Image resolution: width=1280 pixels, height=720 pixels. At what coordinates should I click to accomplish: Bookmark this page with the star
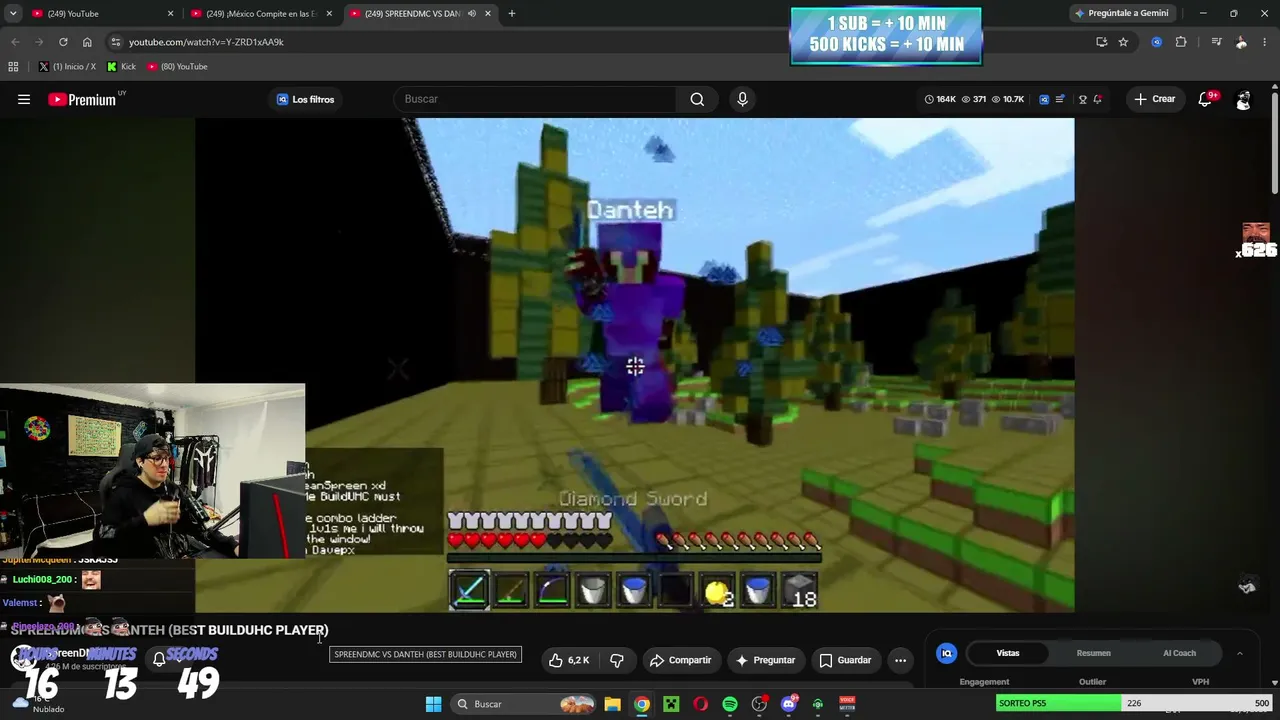click(1123, 42)
